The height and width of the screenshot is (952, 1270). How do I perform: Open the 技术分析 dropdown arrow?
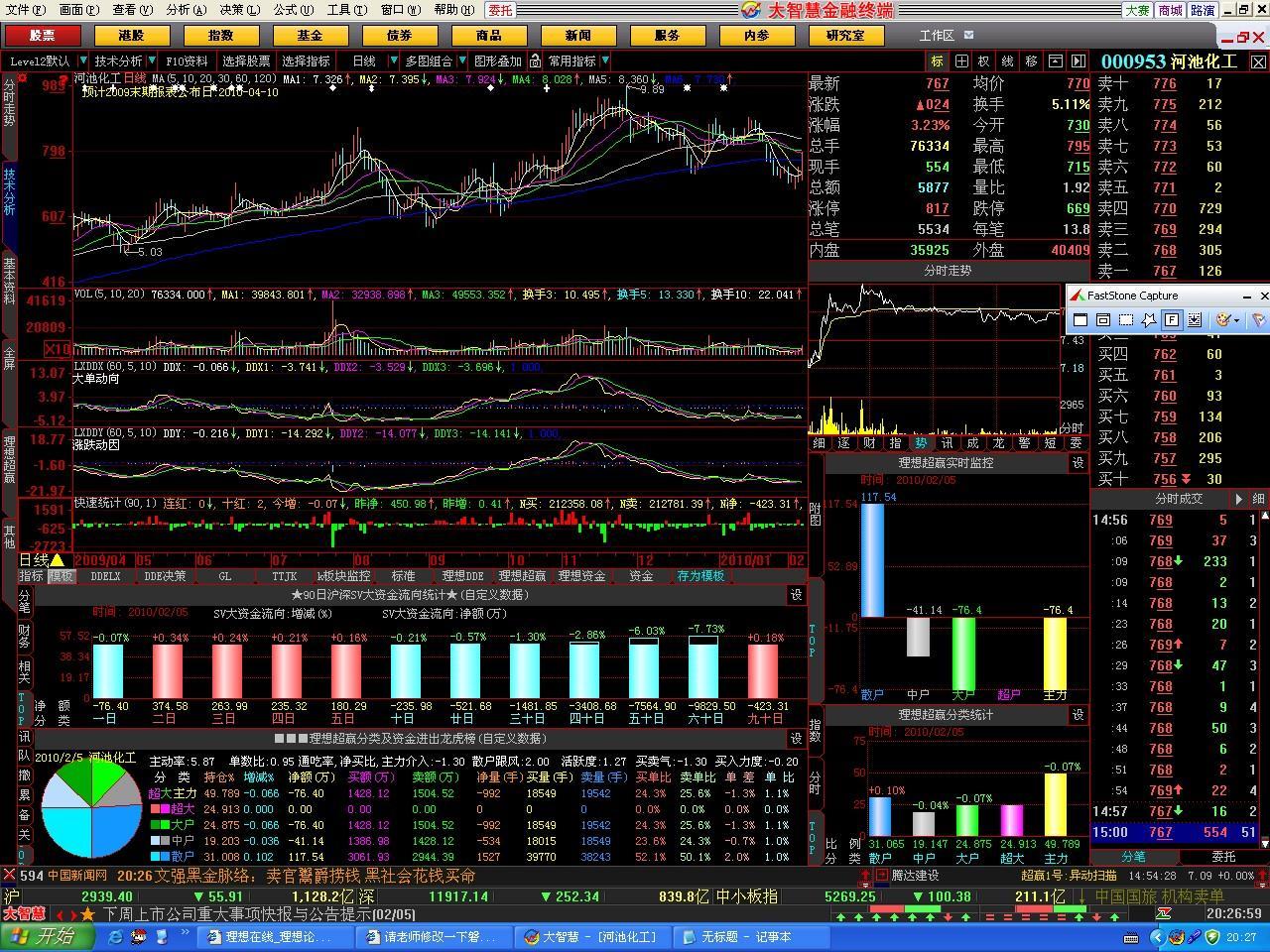tap(154, 61)
